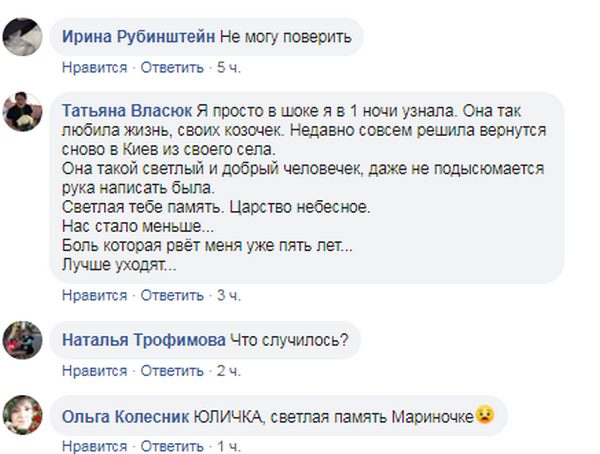Reply to Ирина Рубинштейн's comment via Ответить
600x454 pixels.
click(x=170, y=68)
